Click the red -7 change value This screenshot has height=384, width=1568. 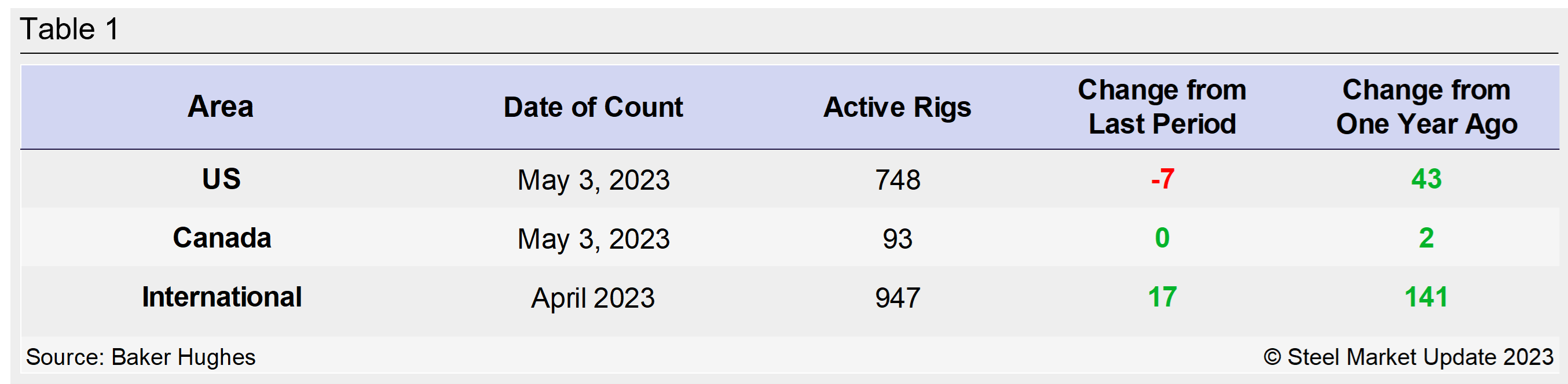click(1162, 180)
